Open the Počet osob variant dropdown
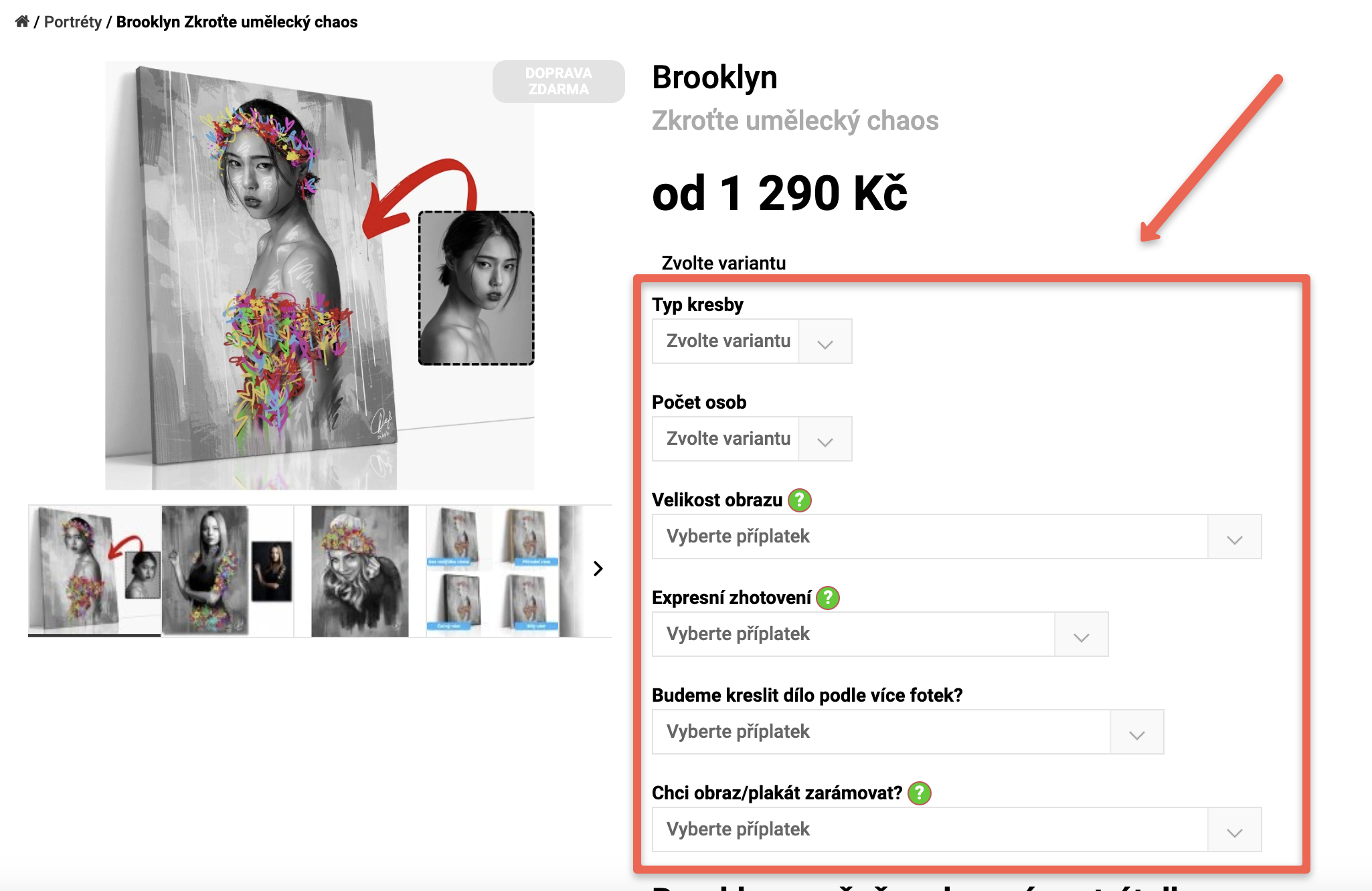1372x891 pixels. 752,439
